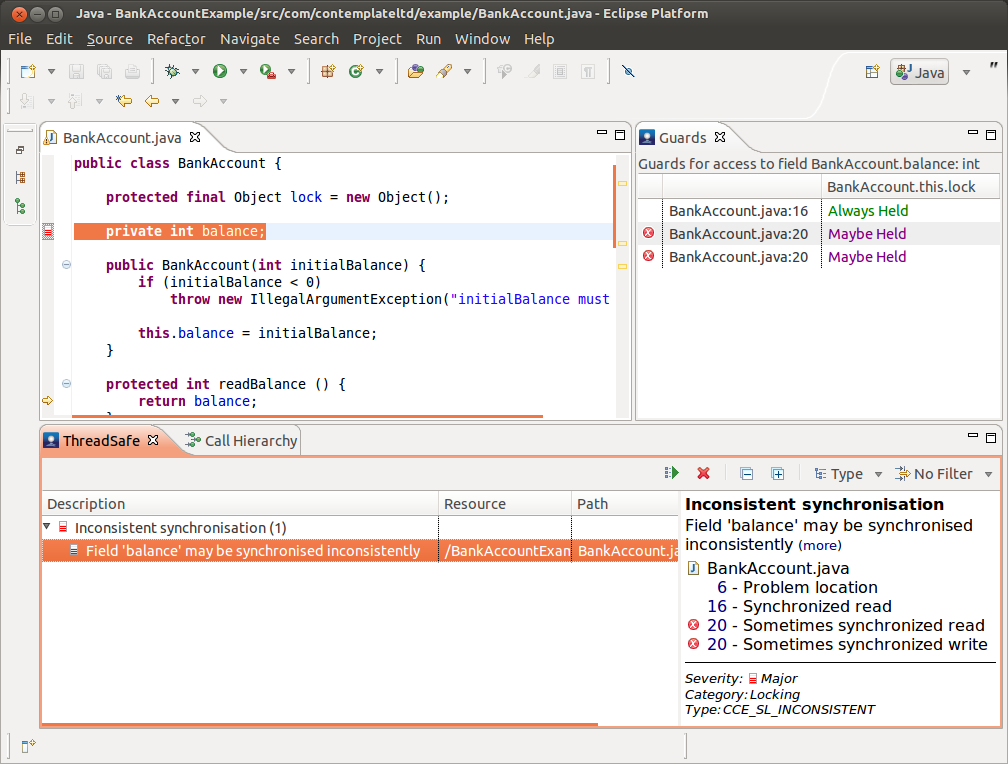
Task: Click the restore view icon in left trim
Action: (x=20, y=150)
